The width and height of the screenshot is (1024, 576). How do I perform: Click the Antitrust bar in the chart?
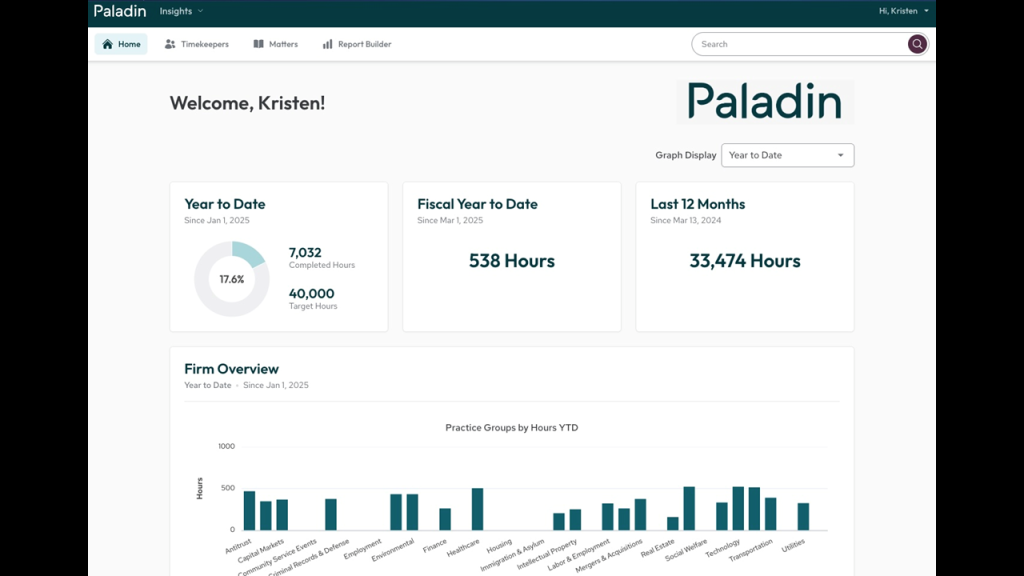click(x=249, y=511)
